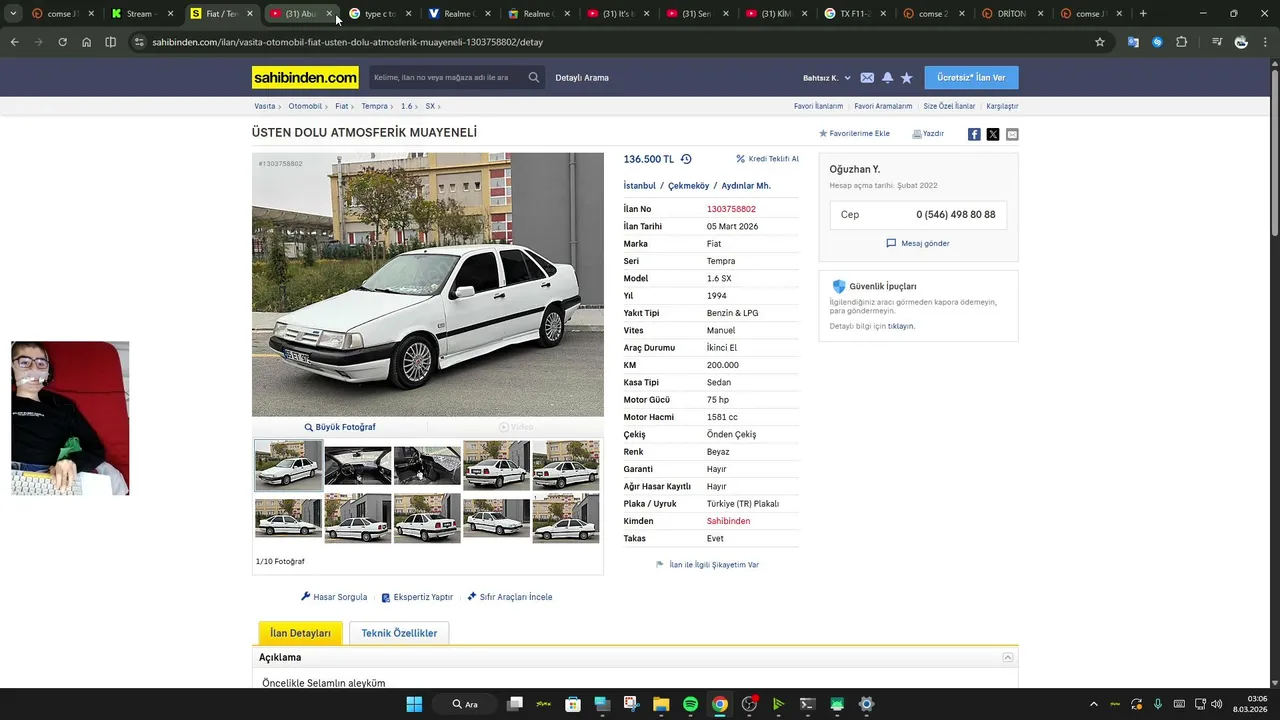1280x720 pixels.
Task: Open Microsoft Store from the taskbar
Action: tap(573, 704)
